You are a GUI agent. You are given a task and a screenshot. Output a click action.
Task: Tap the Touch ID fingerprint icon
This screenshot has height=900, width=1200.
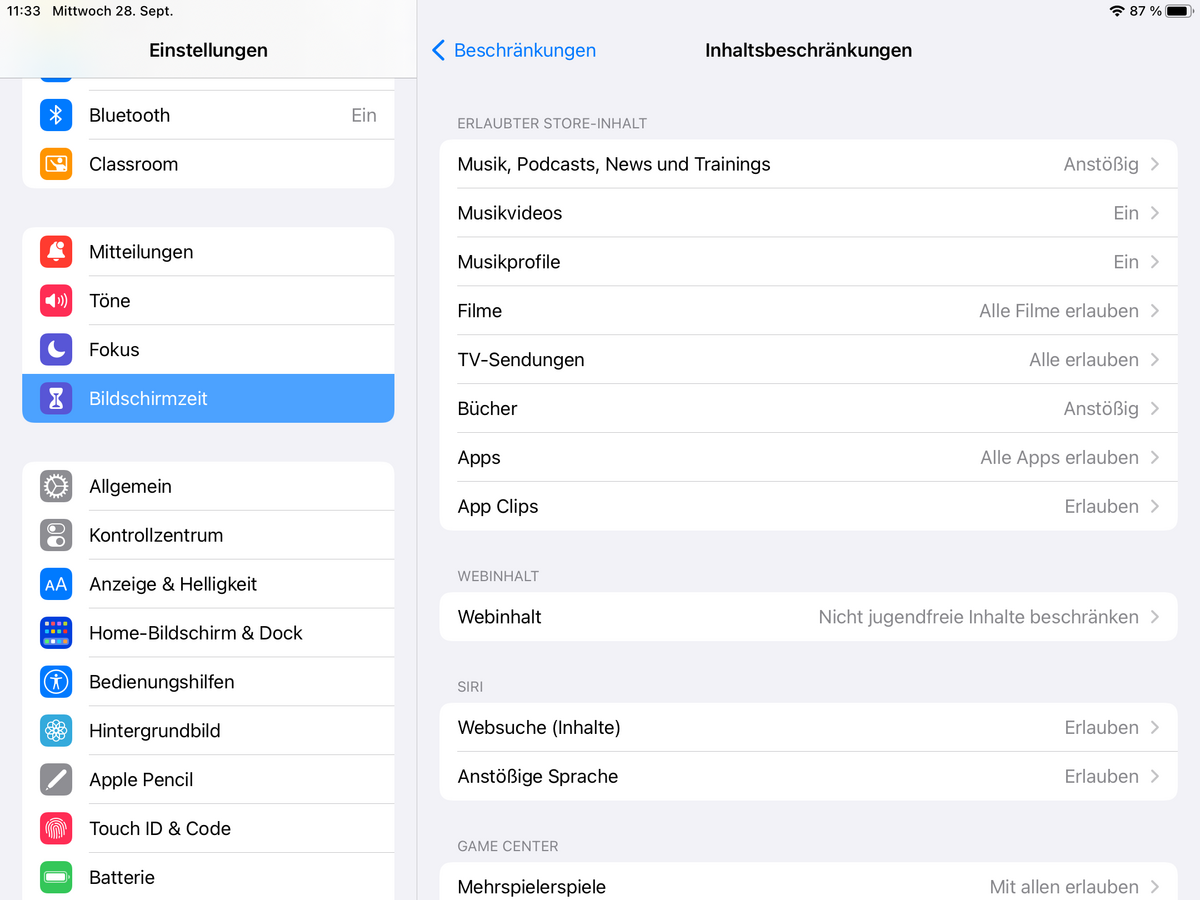[56, 829]
